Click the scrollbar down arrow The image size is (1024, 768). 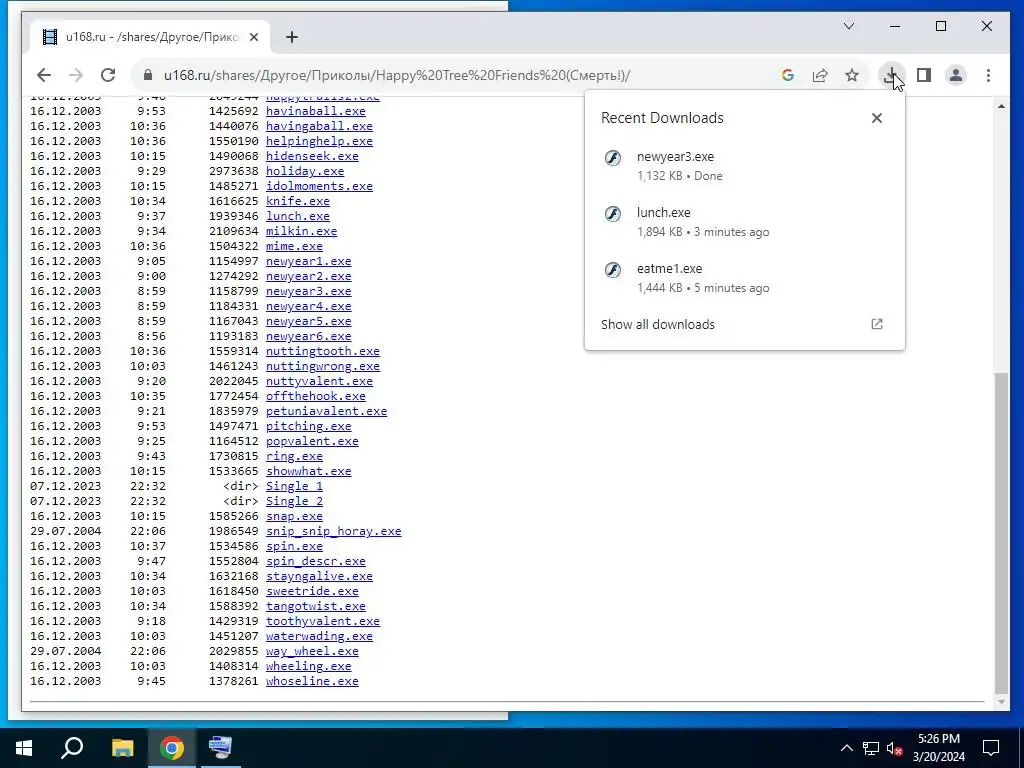click(1001, 703)
